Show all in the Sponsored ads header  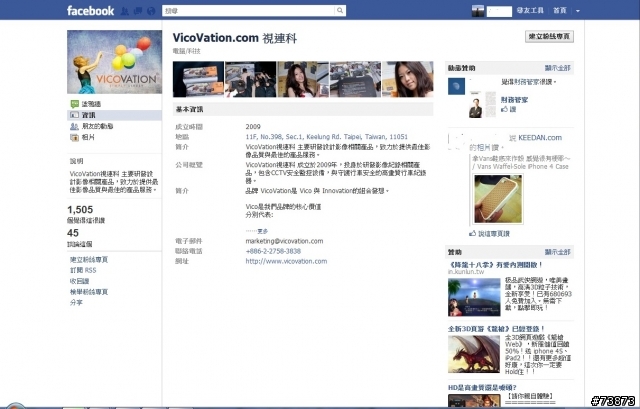pyautogui.click(x=558, y=252)
